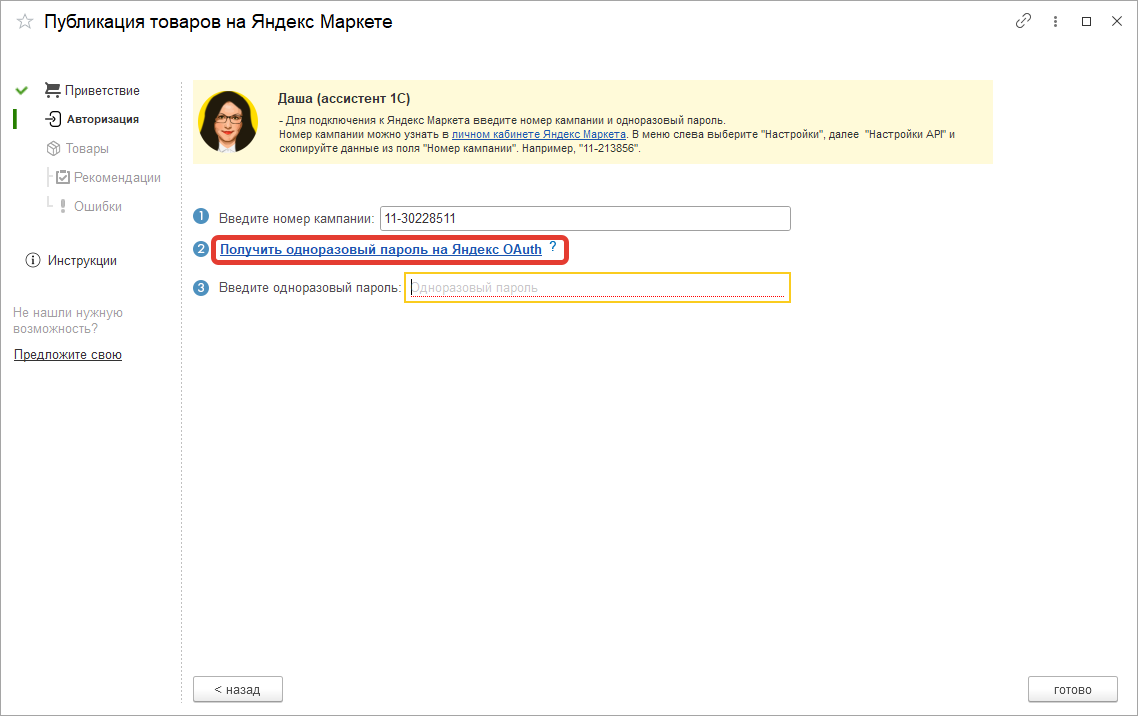The height and width of the screenshot is (716, 1138).
Task: Open личном кабинете Яндекс Маркета link
Action: pyautogui.click(x=539, y=134)
